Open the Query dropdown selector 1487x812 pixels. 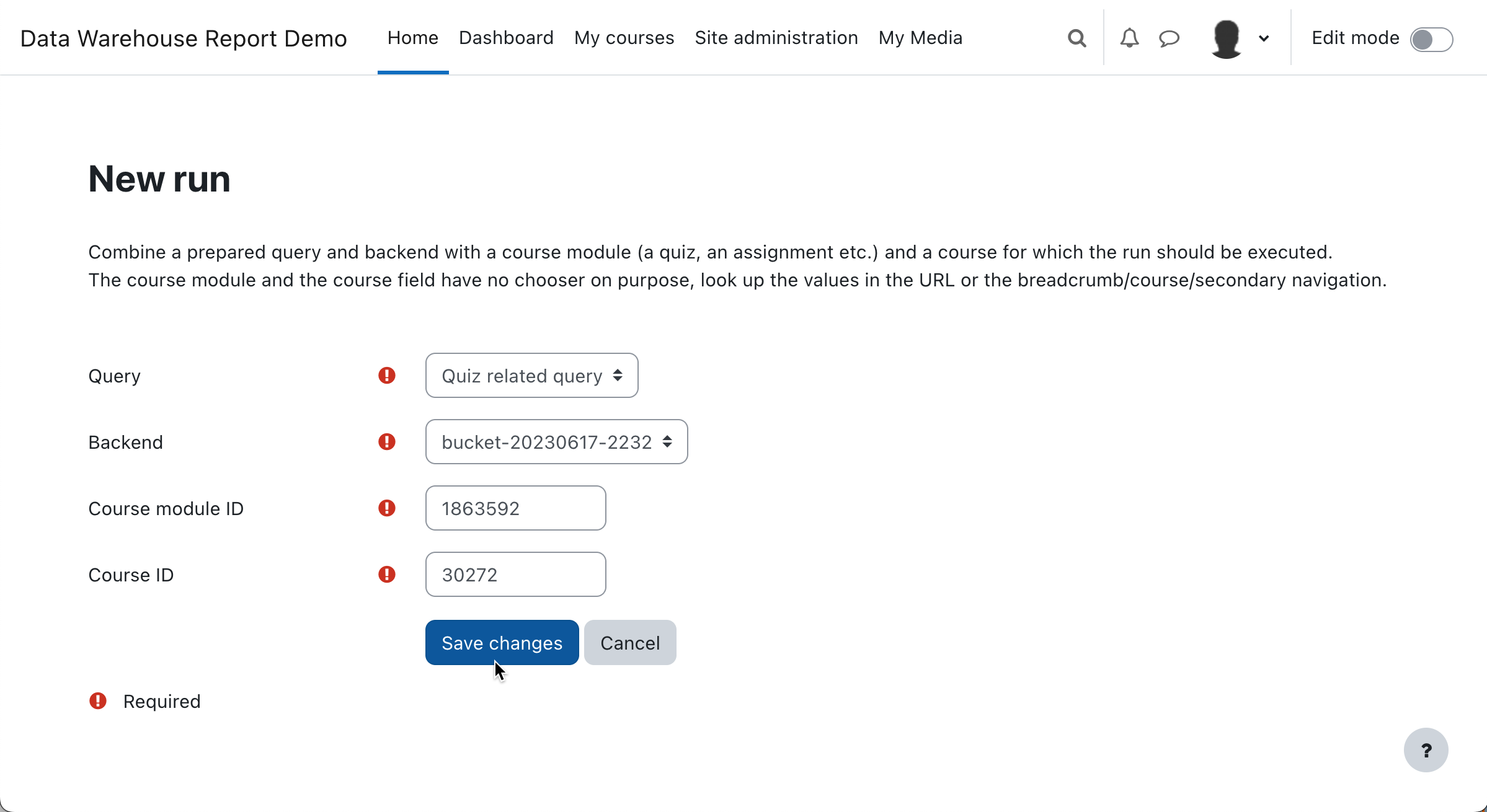[x=531, y=375]
